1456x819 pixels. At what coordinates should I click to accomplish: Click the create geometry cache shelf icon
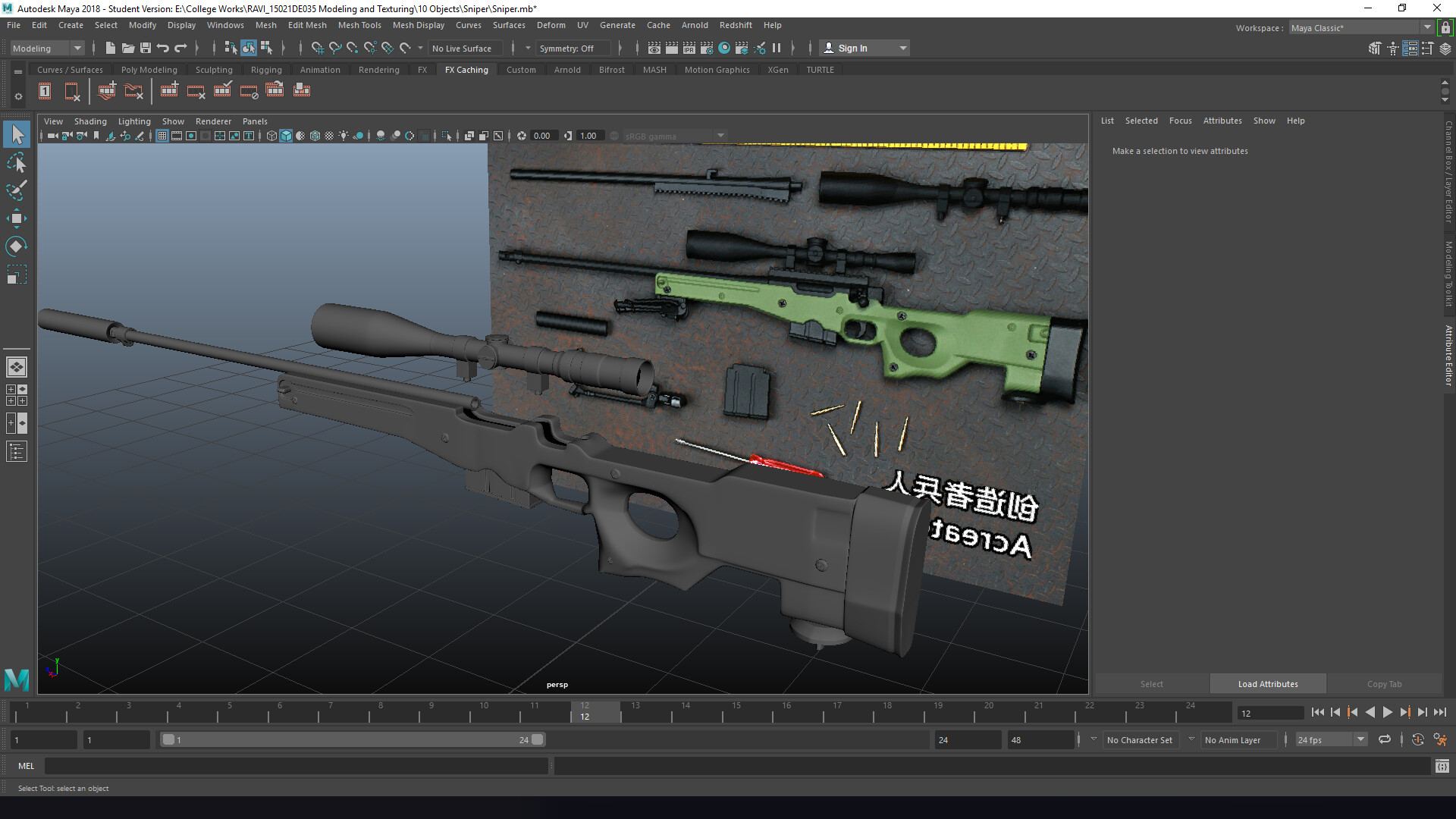169,90
